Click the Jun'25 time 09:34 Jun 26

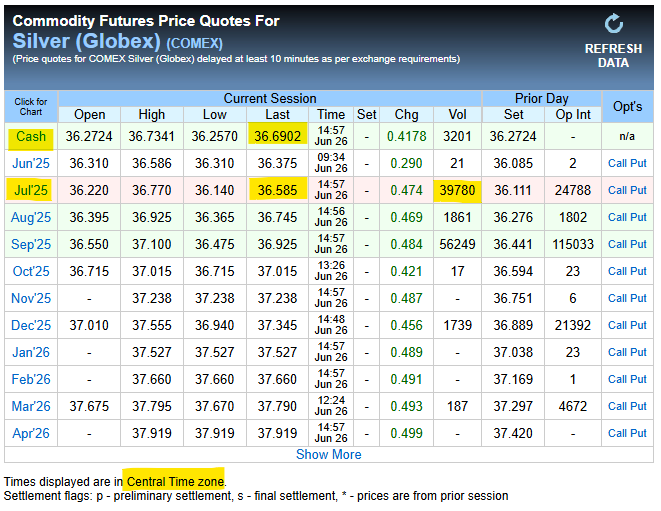(331, 163)
